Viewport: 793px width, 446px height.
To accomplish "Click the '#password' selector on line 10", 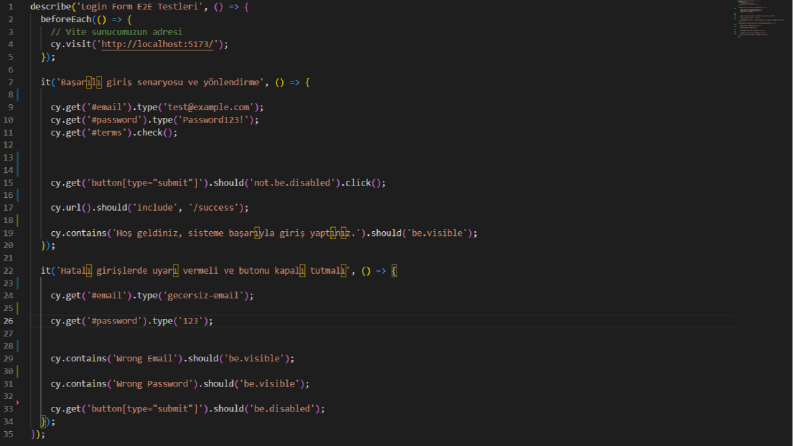I will pos(114,120).
